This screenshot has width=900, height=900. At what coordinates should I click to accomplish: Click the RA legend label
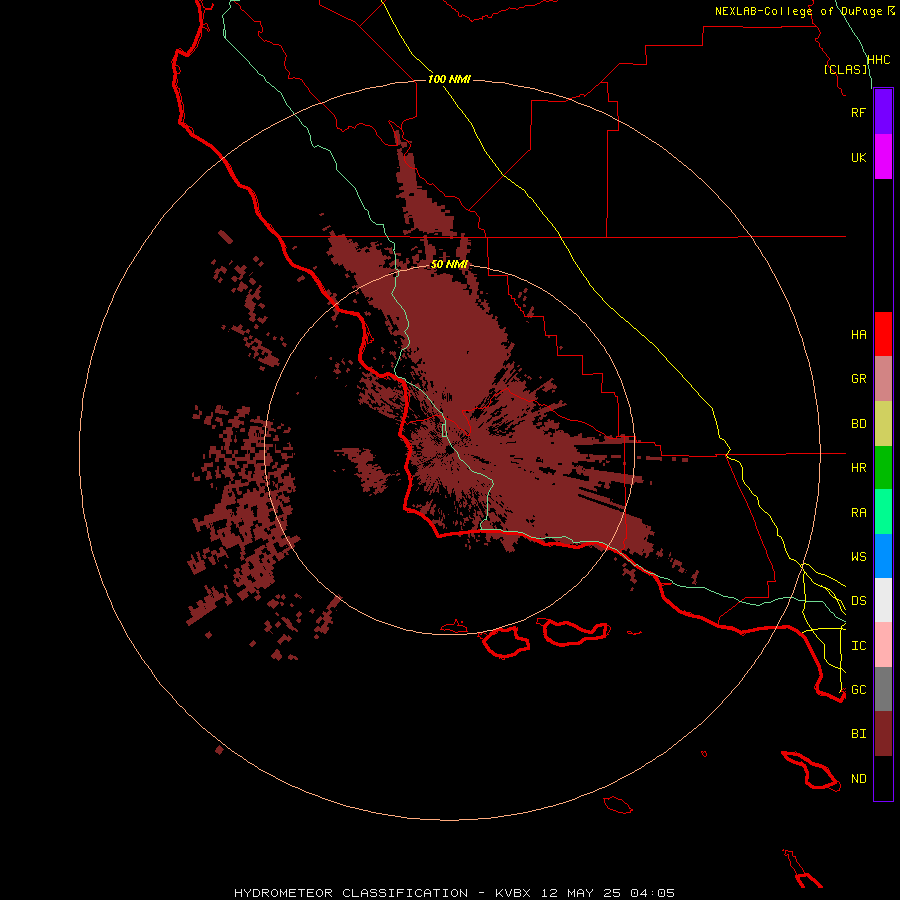[858, 513]
